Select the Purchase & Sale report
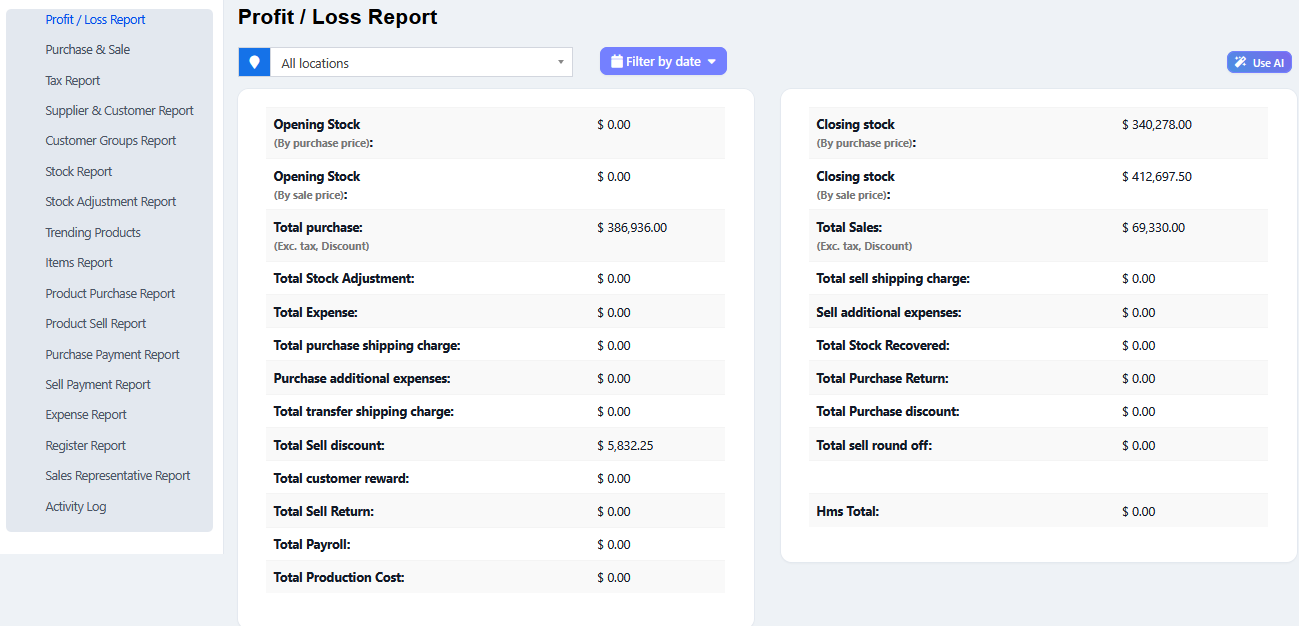Image resolution: width=1299 pixels, height=626 pixels. click(88, 49)
